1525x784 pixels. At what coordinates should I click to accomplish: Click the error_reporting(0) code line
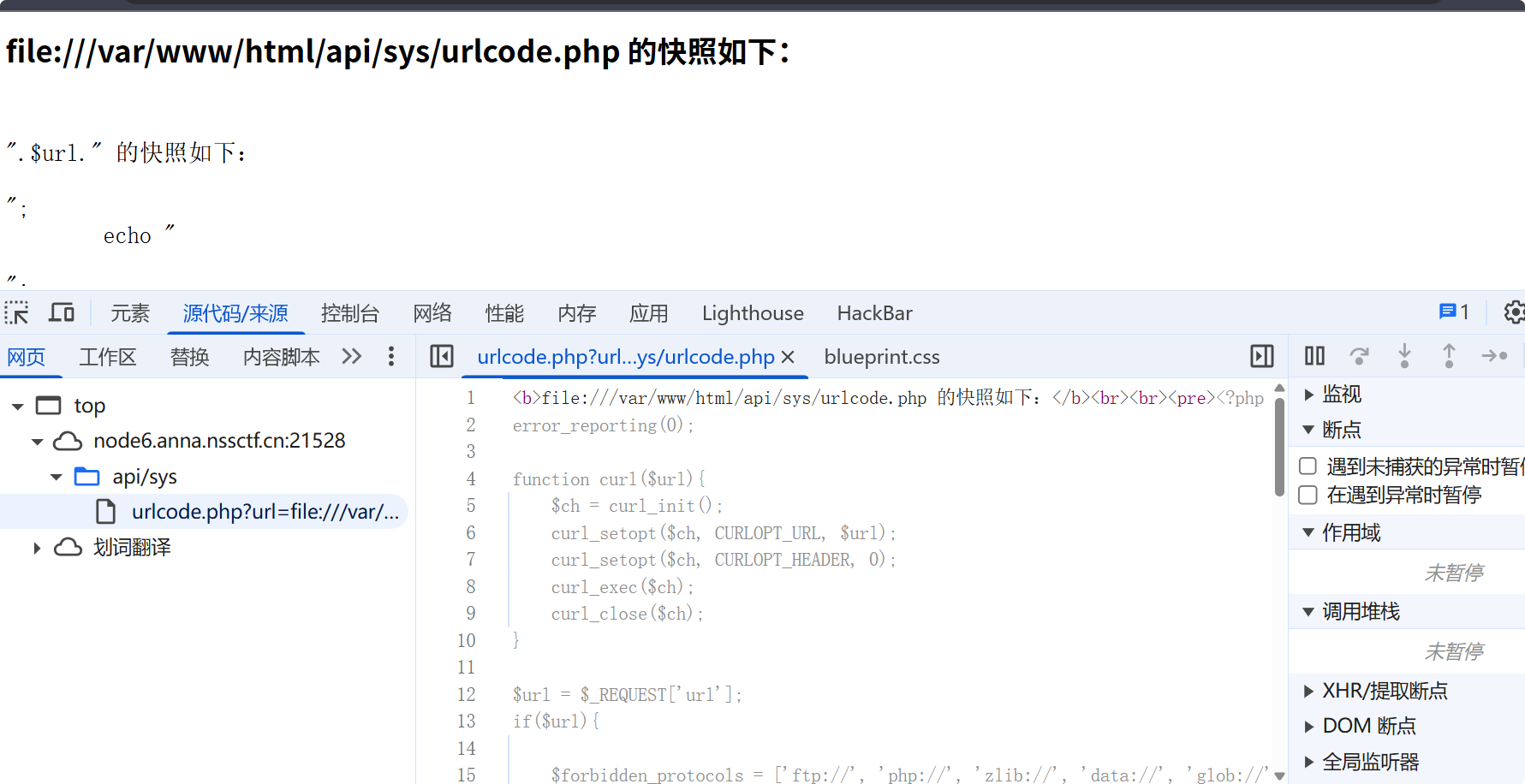tap(604, 425)
